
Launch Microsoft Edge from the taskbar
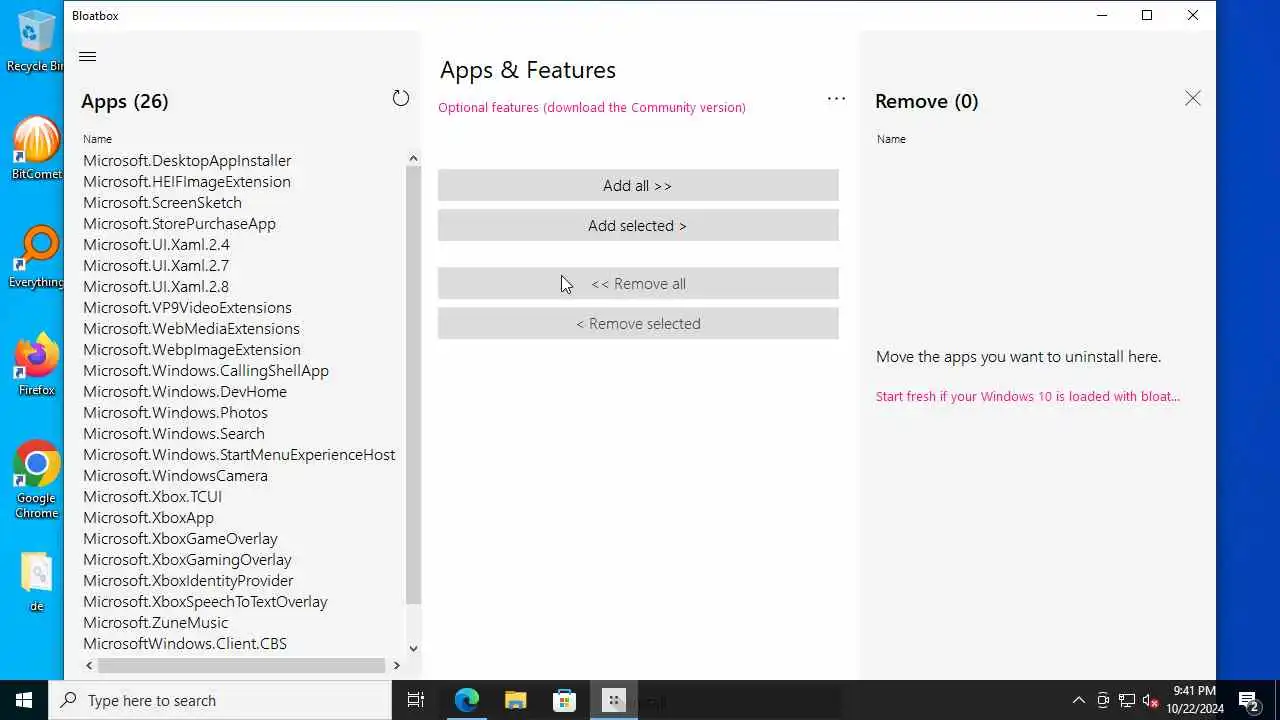[467, 700]
